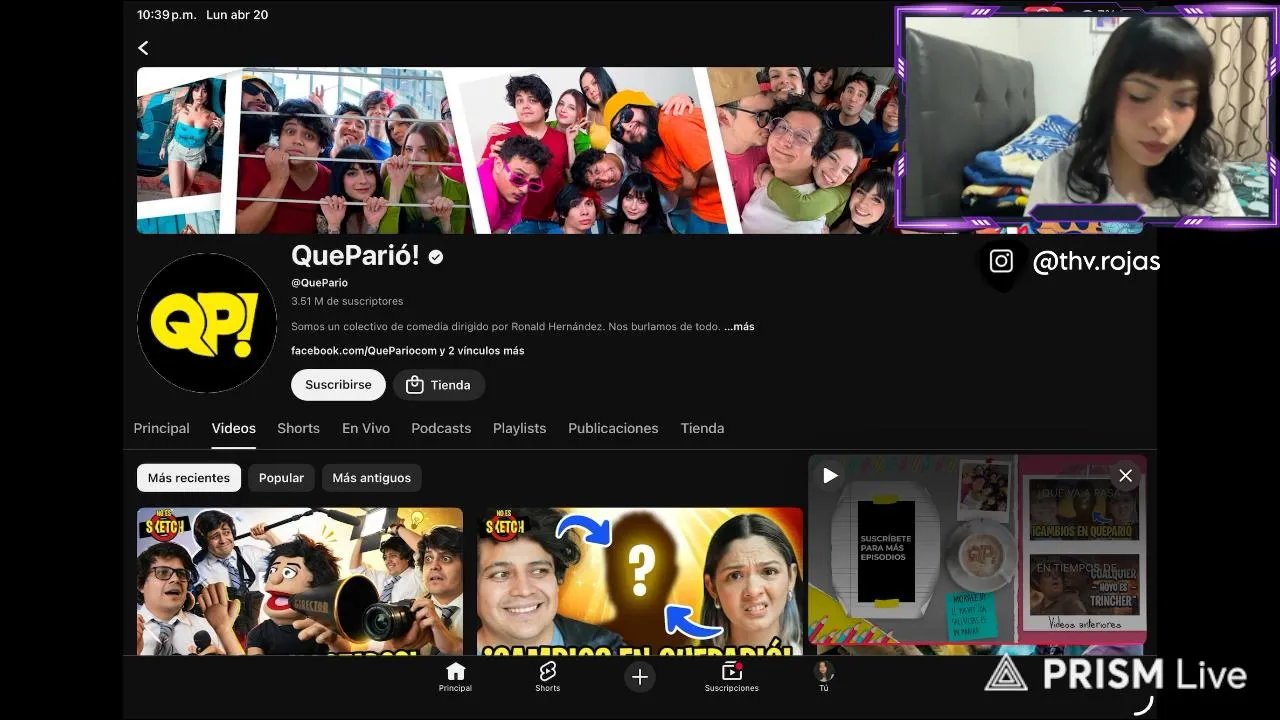The width and height of the screenshot is (1280, 720).
Task: Open the director puppet sketch video thumbnail
Action: tap(300, 582)
